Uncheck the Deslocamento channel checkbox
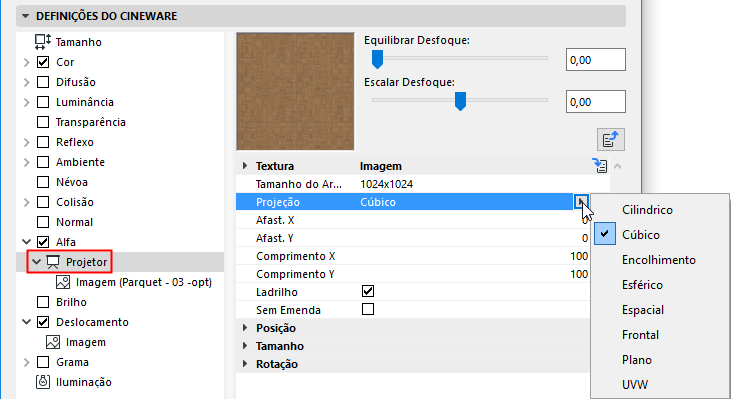 tap(43, 322)
